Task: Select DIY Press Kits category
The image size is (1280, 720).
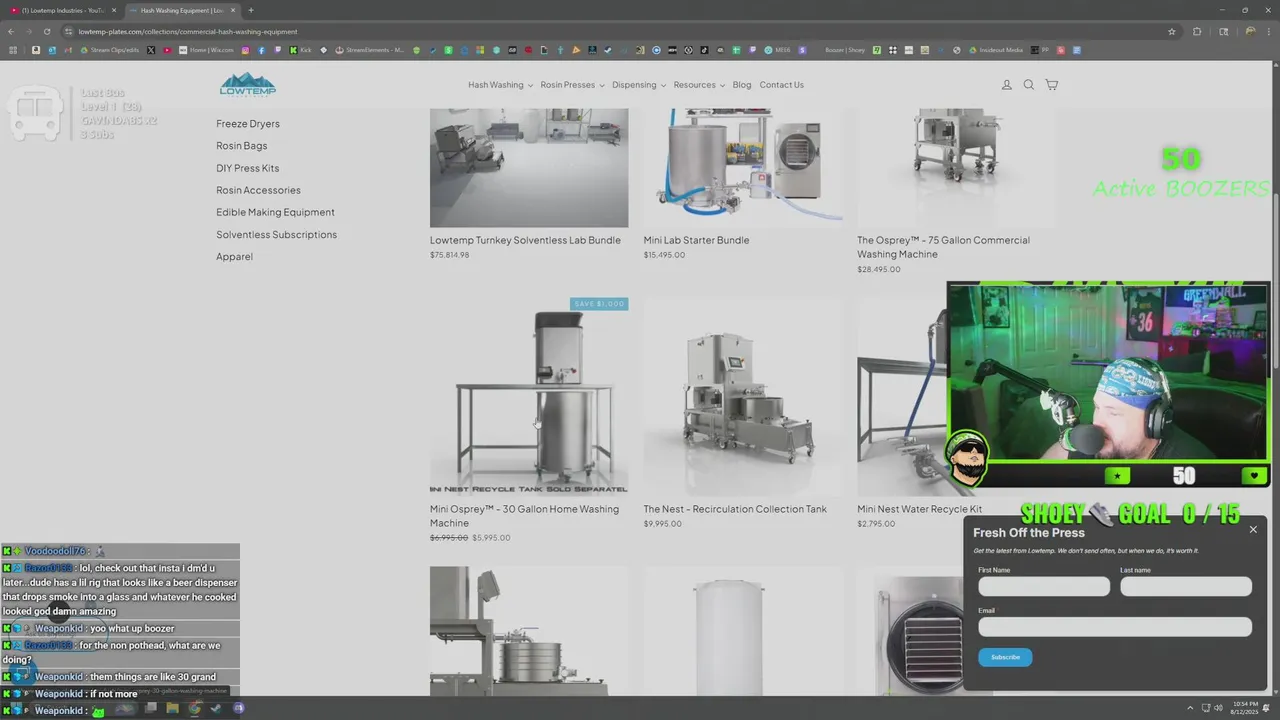Action: [x=248, y=168]
